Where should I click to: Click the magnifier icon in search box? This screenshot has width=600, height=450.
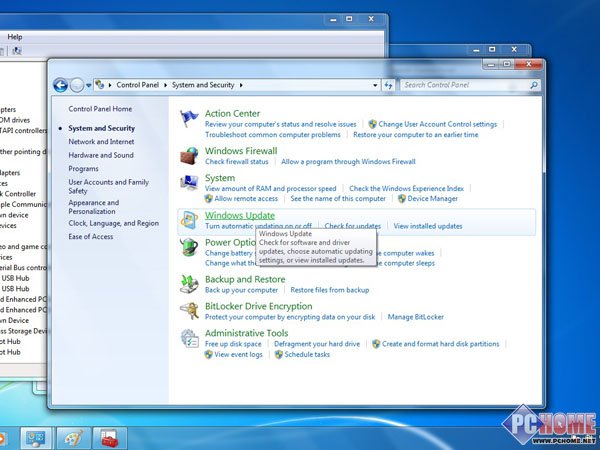[534, 85]
